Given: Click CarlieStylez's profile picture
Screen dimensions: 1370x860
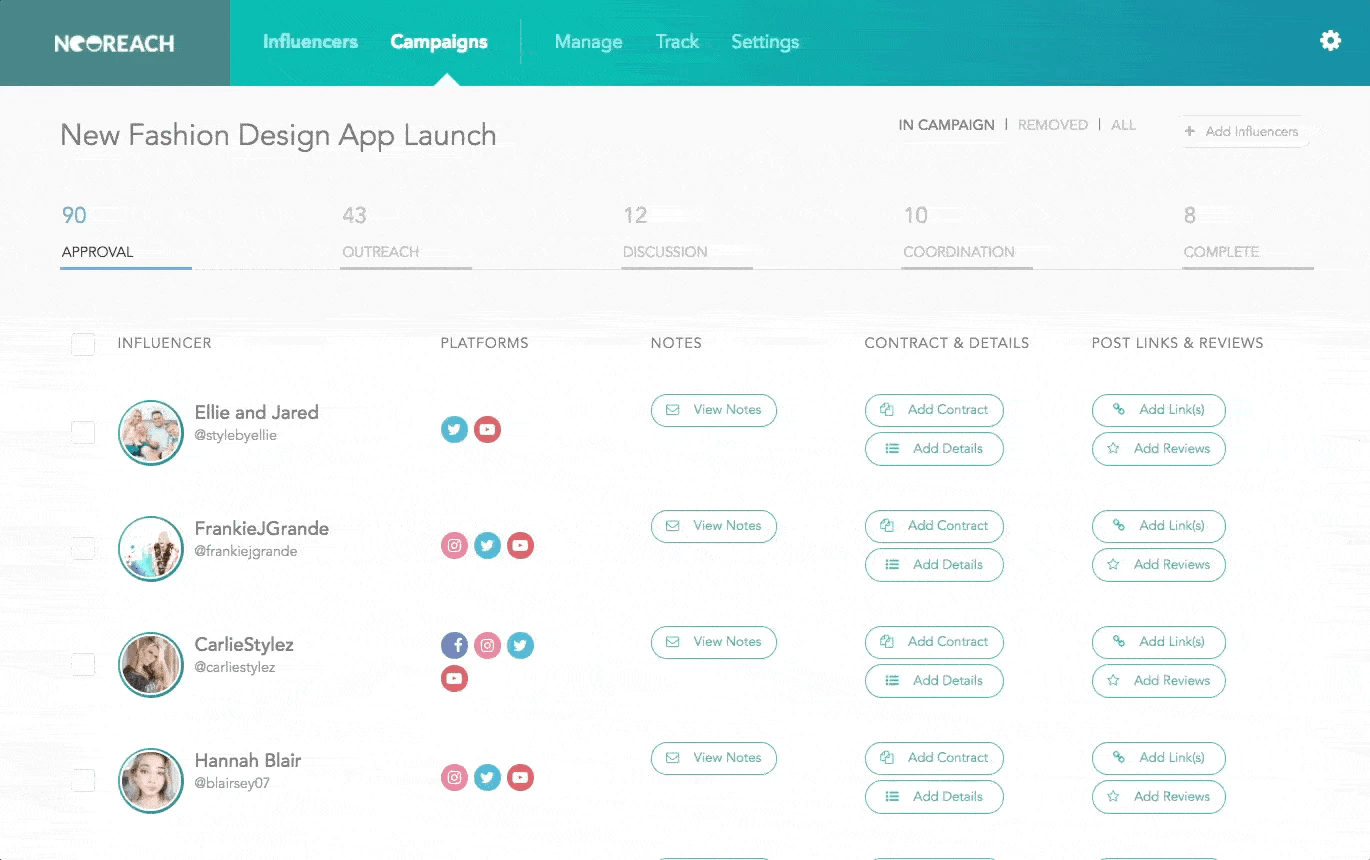Looking at the screenshot, I should coord(151,665).
